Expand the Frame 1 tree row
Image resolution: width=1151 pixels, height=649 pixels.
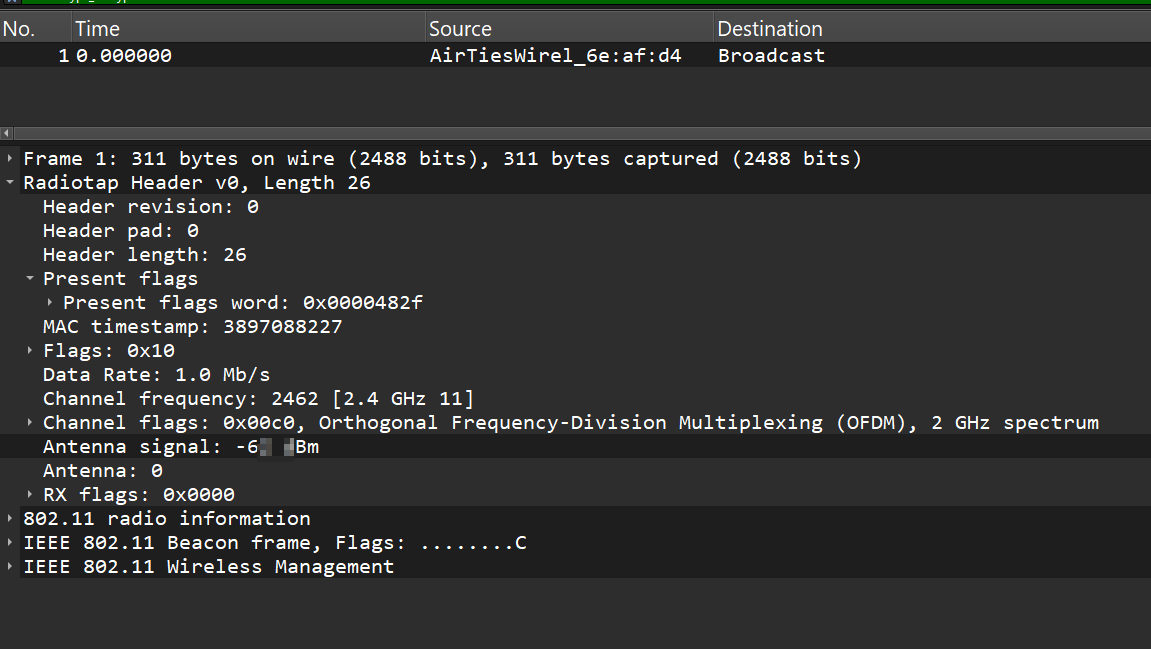pos(10,159)
